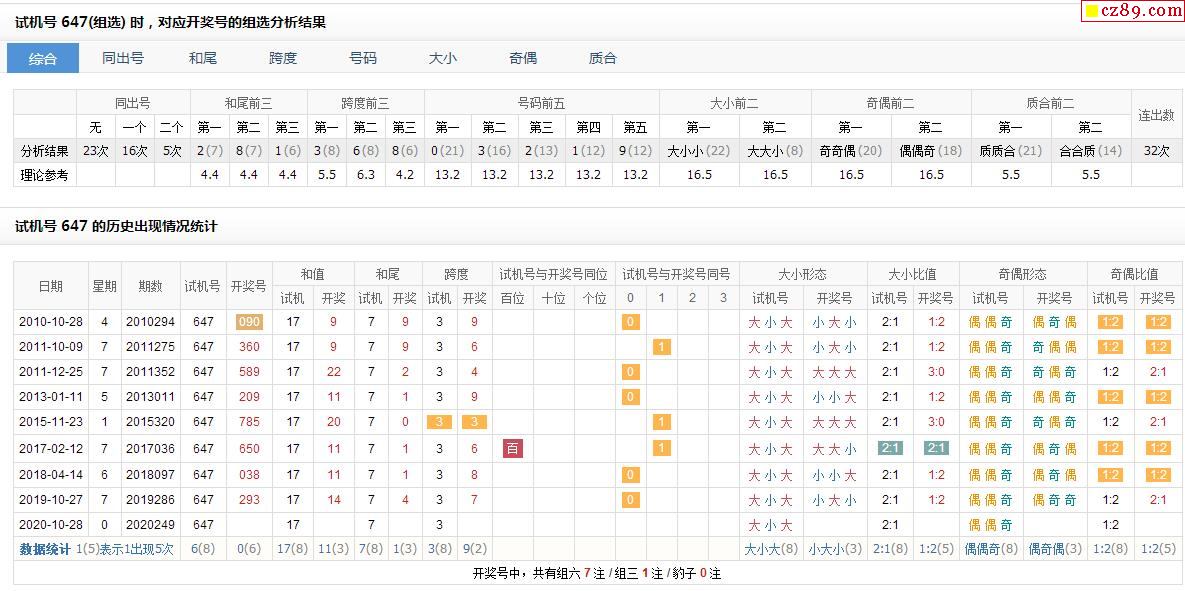1185x591 pixels.
Task: Click the red 百 badge in 2017-02-12 row
Action: (x=513, y=449)
